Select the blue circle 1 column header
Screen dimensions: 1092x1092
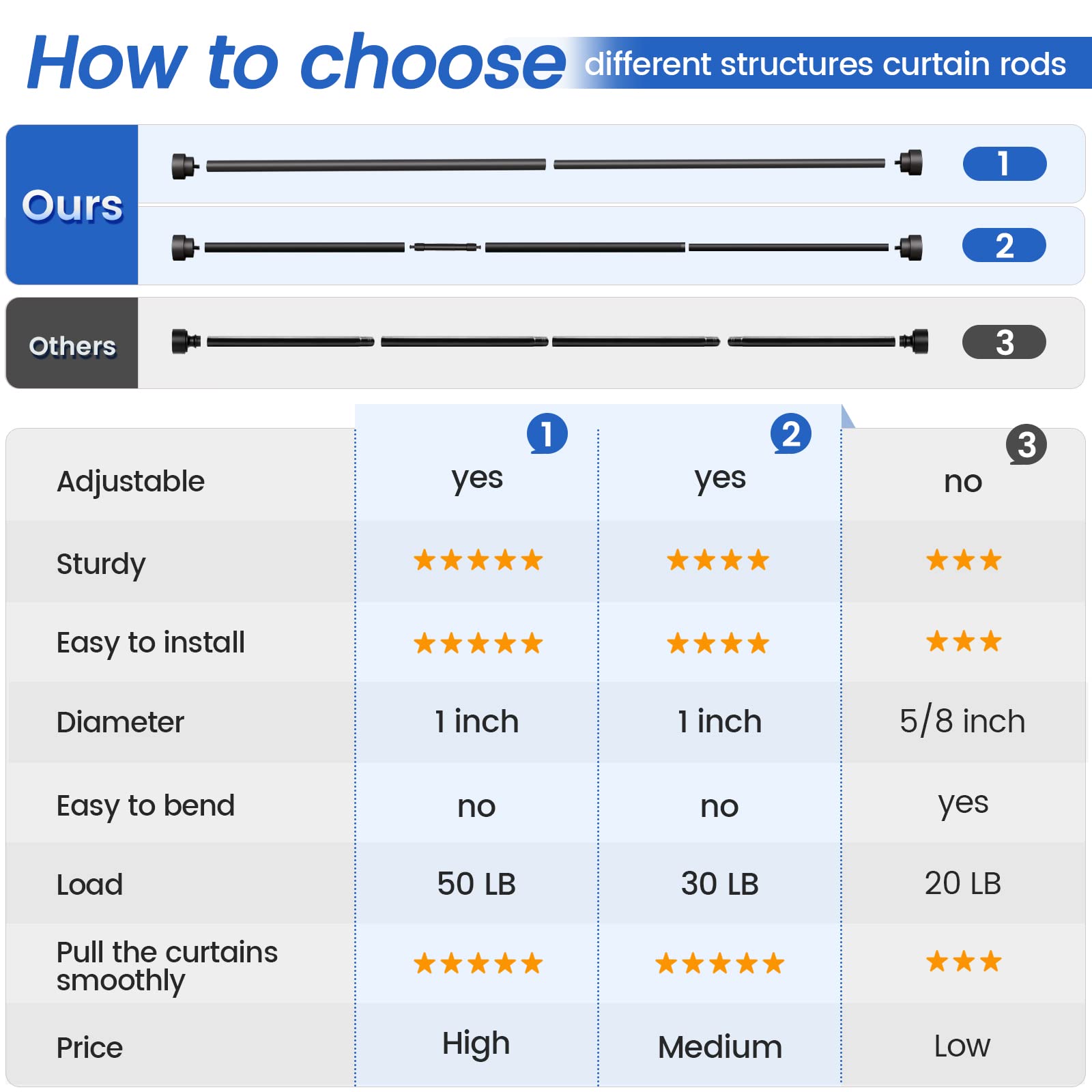[547, 433]
